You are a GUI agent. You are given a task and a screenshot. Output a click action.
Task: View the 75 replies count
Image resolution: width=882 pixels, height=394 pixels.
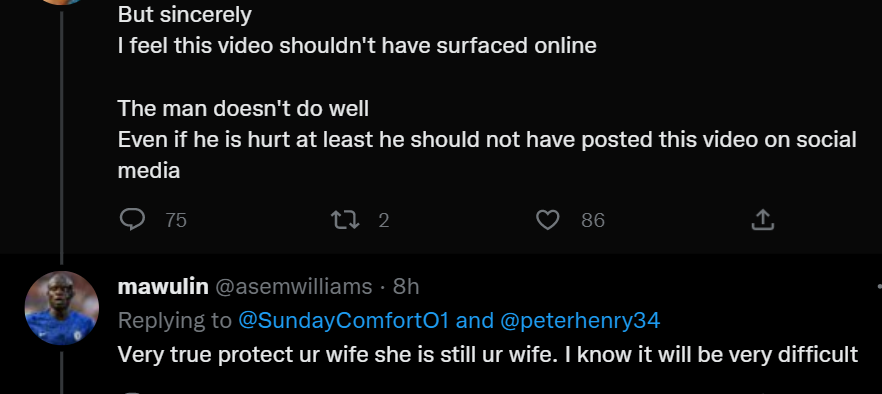(x=176, y=220)
